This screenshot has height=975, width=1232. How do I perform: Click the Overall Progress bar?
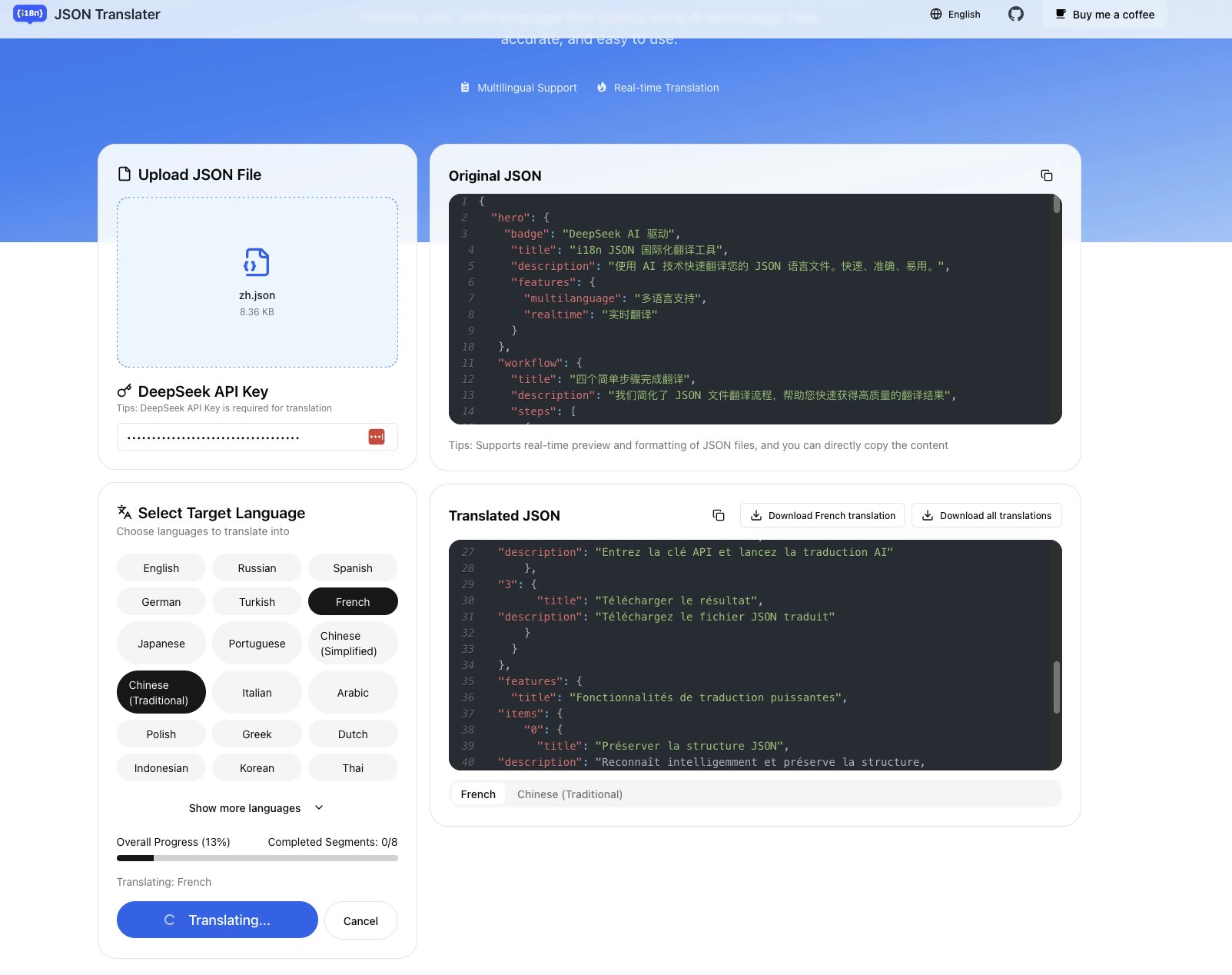257,858
